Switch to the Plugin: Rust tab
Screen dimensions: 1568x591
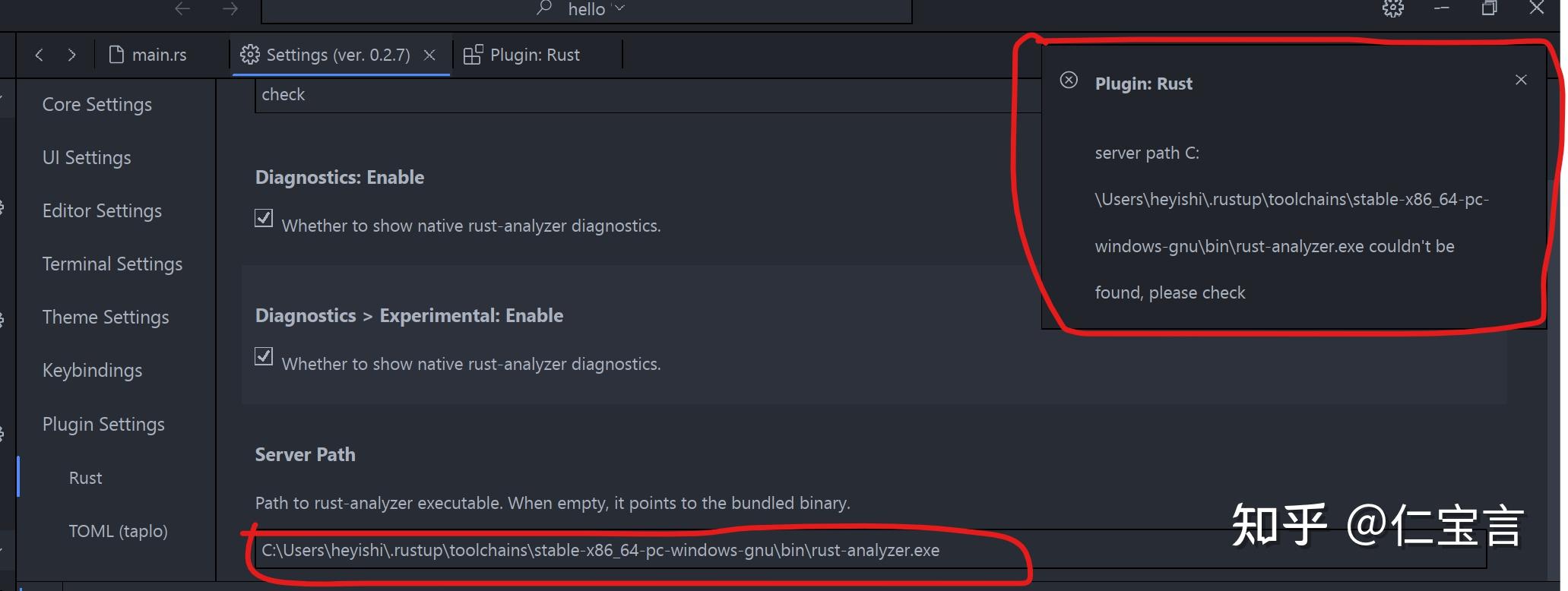[522, 55]
